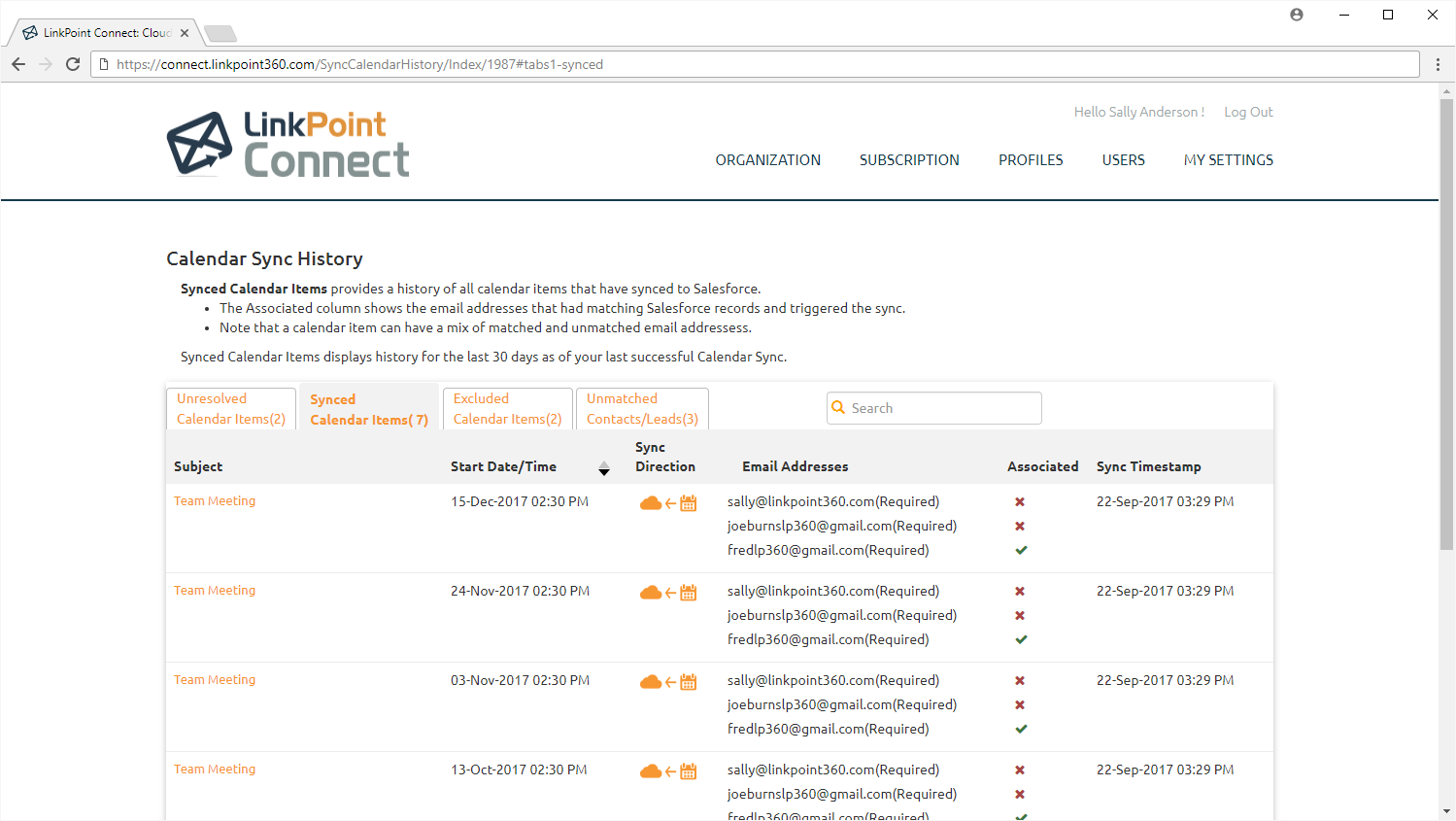Viewport: 1456px width, 821px height.
Task: Click '24-Nov-2017 02:30 PM' start date
Action: [520, 592]
